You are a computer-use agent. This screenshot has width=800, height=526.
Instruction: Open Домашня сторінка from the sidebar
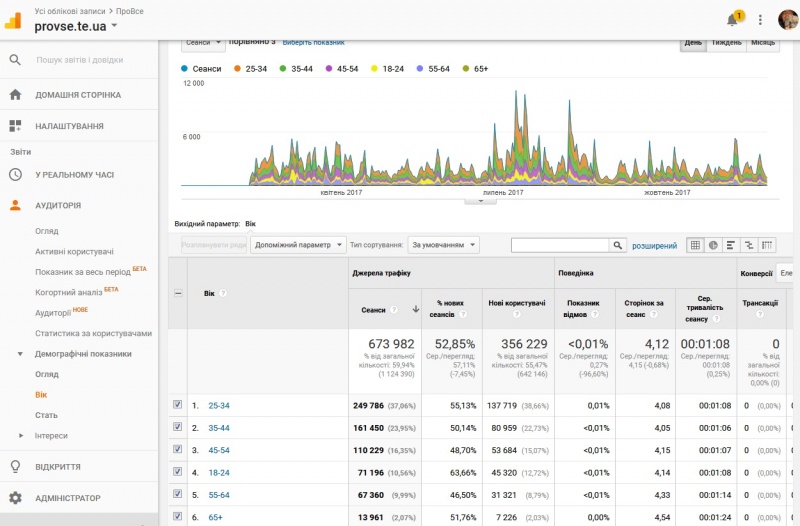tap(78, 95)
